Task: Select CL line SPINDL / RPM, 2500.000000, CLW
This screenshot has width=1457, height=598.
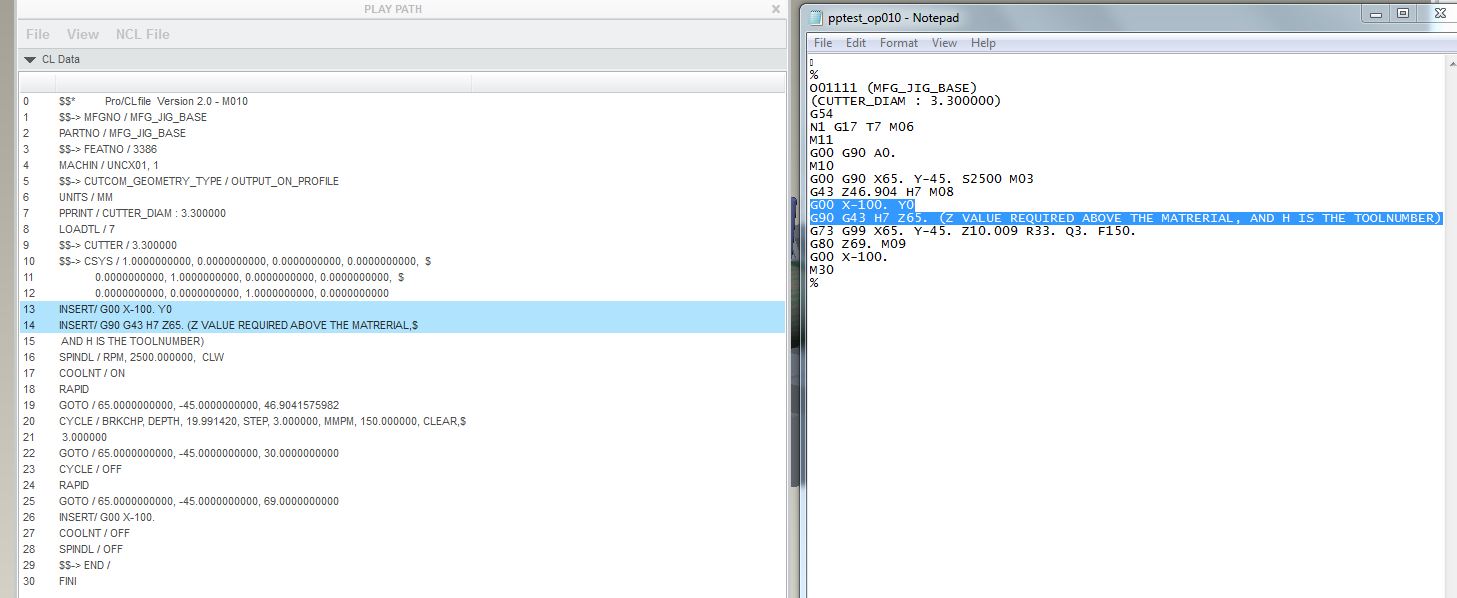Action: [x=402, y=357]
